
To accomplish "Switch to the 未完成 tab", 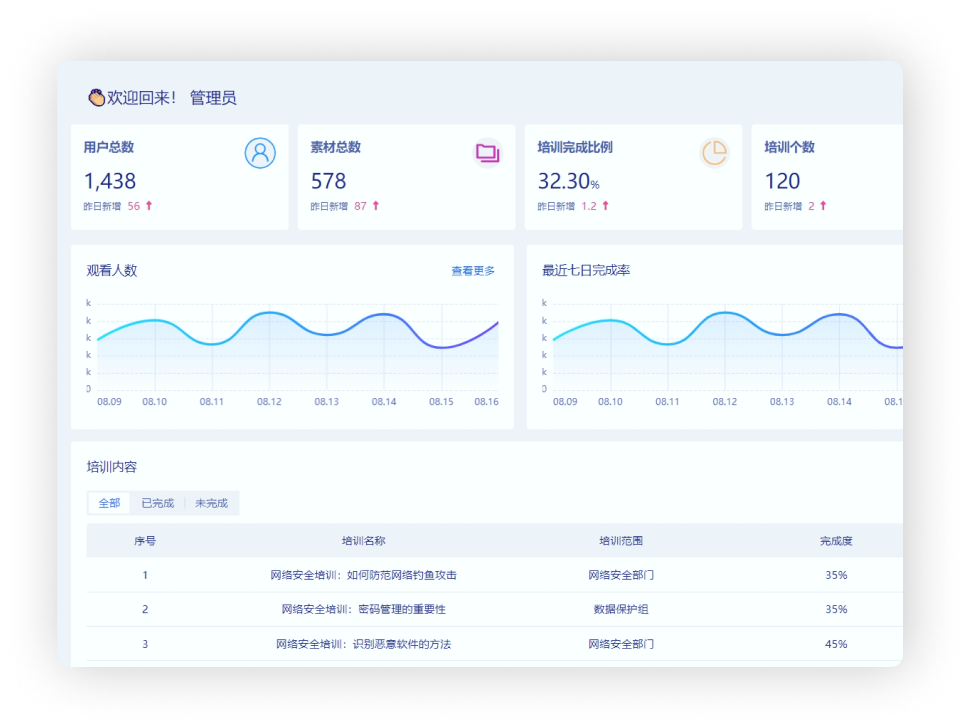I will [211, 503].
